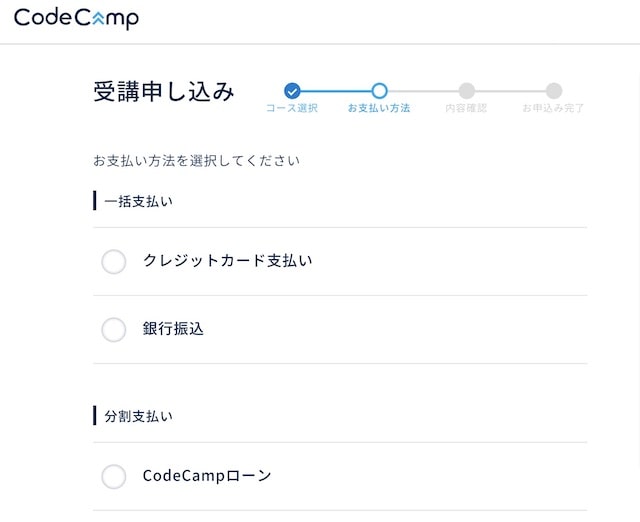Image resolution: width=640 pixels, height=522 pixels.
Task: Click the お支払い方法 step label
Action: point(379,108)
